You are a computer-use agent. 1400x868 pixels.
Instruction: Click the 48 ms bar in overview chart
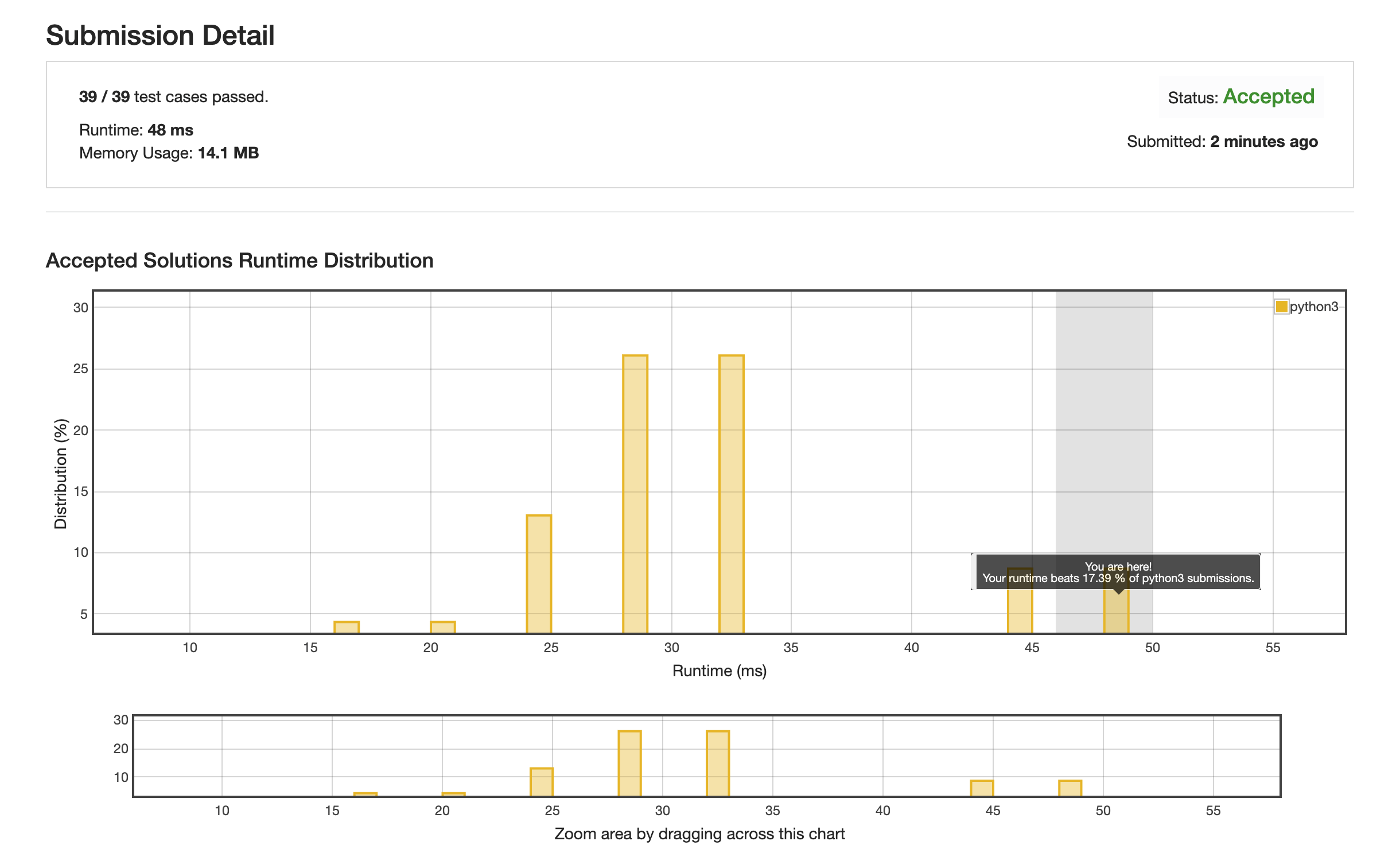pos(1070,788)
